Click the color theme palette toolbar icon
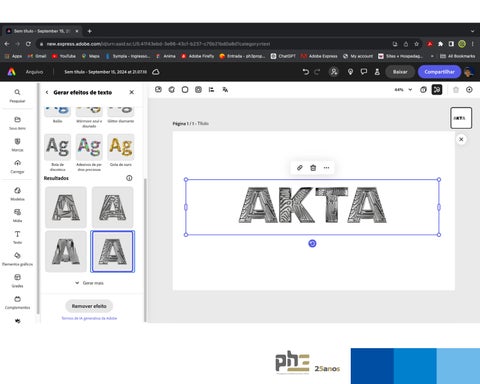 tap(172, 89)
